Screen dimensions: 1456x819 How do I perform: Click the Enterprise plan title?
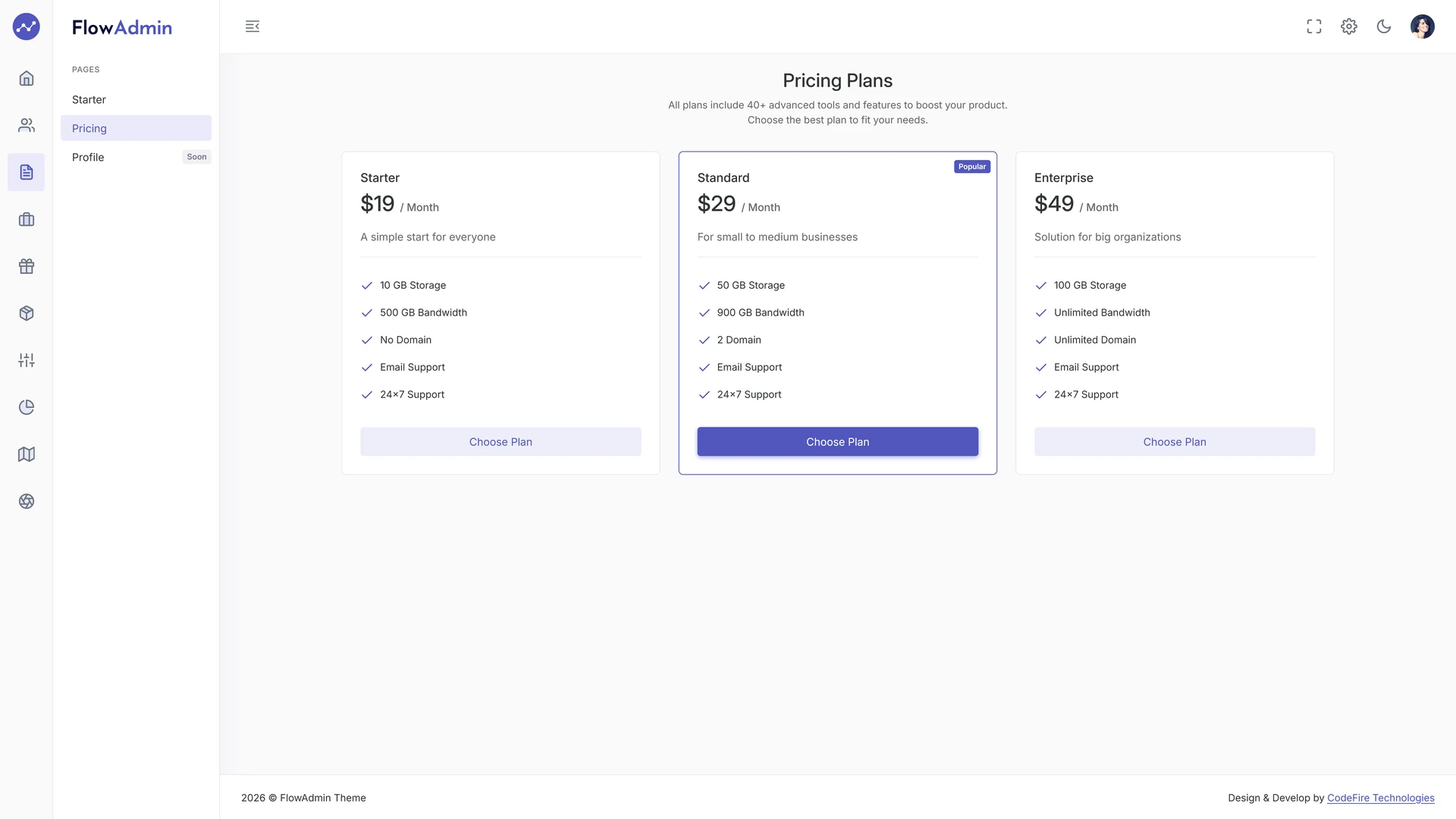1064,177
